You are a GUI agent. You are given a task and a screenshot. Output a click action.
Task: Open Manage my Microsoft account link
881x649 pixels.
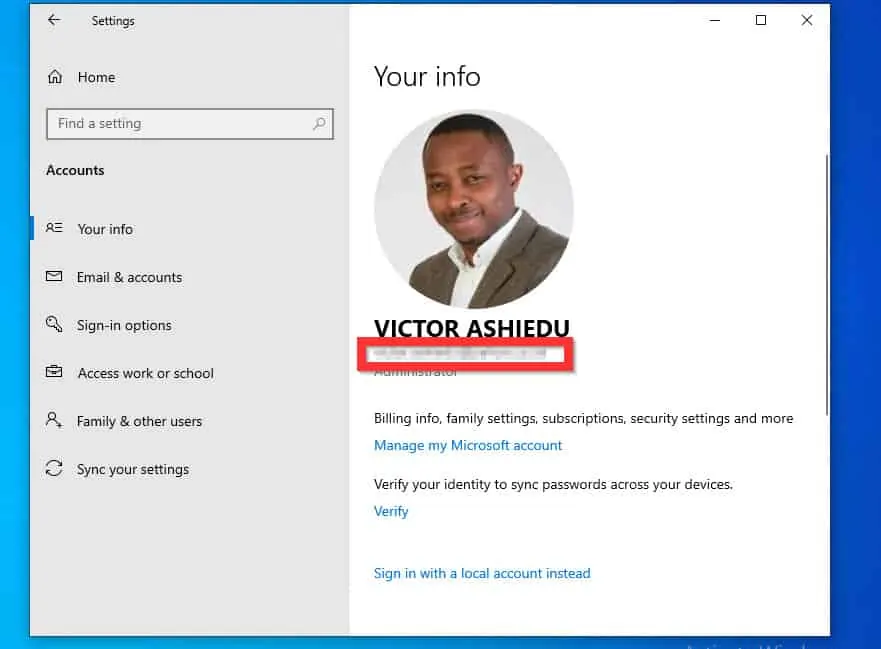tap(468, 445)
